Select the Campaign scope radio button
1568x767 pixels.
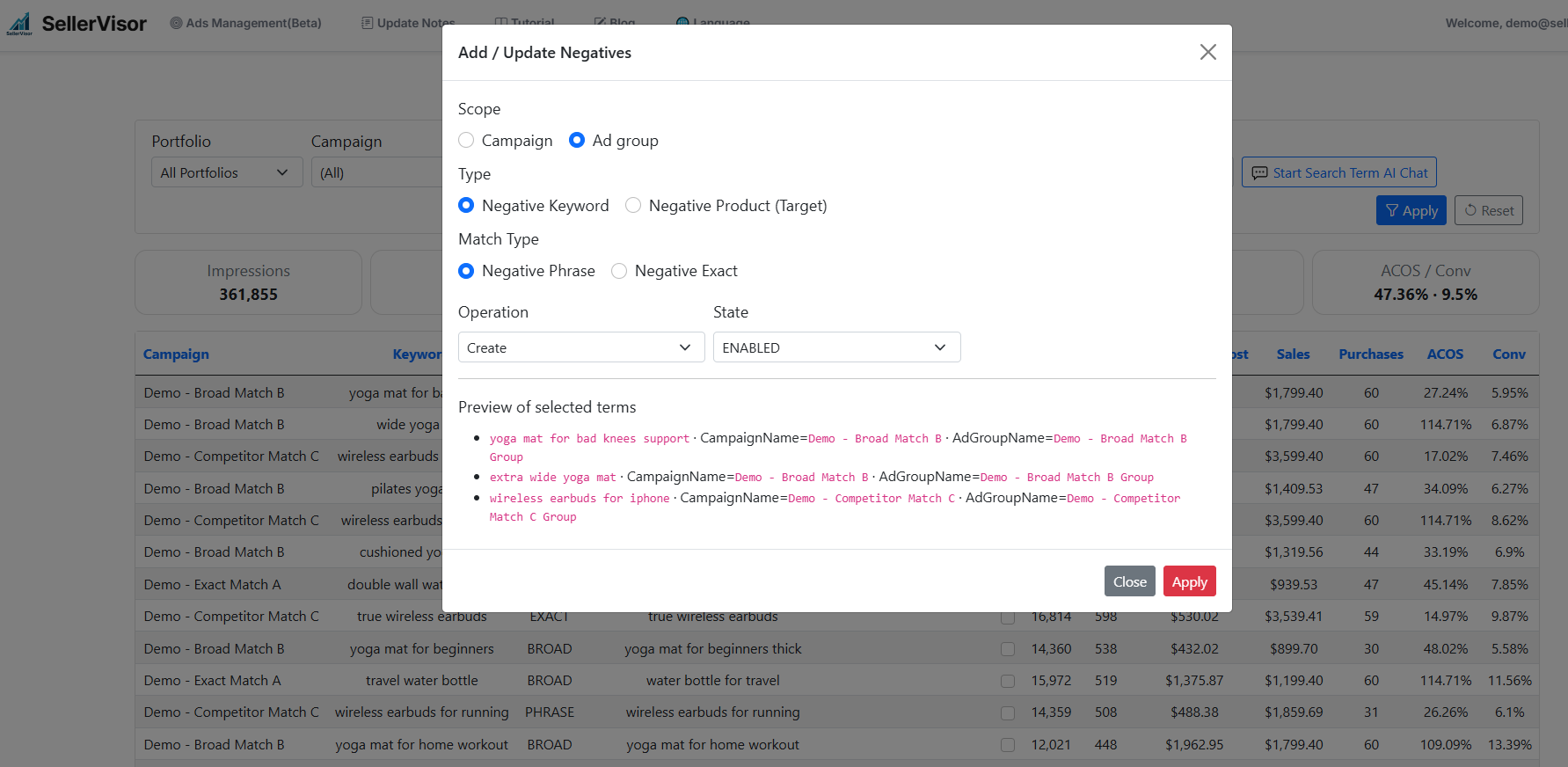[466, 141]
